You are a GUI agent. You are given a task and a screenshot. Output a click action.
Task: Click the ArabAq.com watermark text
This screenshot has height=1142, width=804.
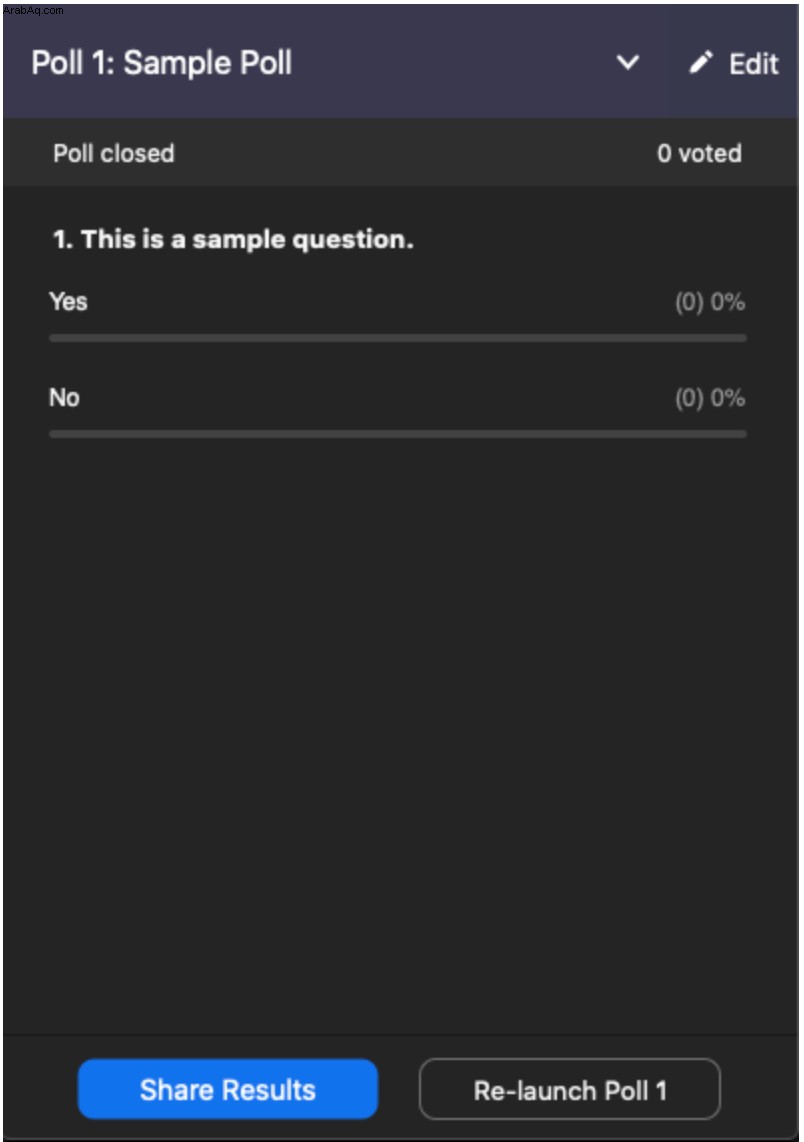click(33, 10)
